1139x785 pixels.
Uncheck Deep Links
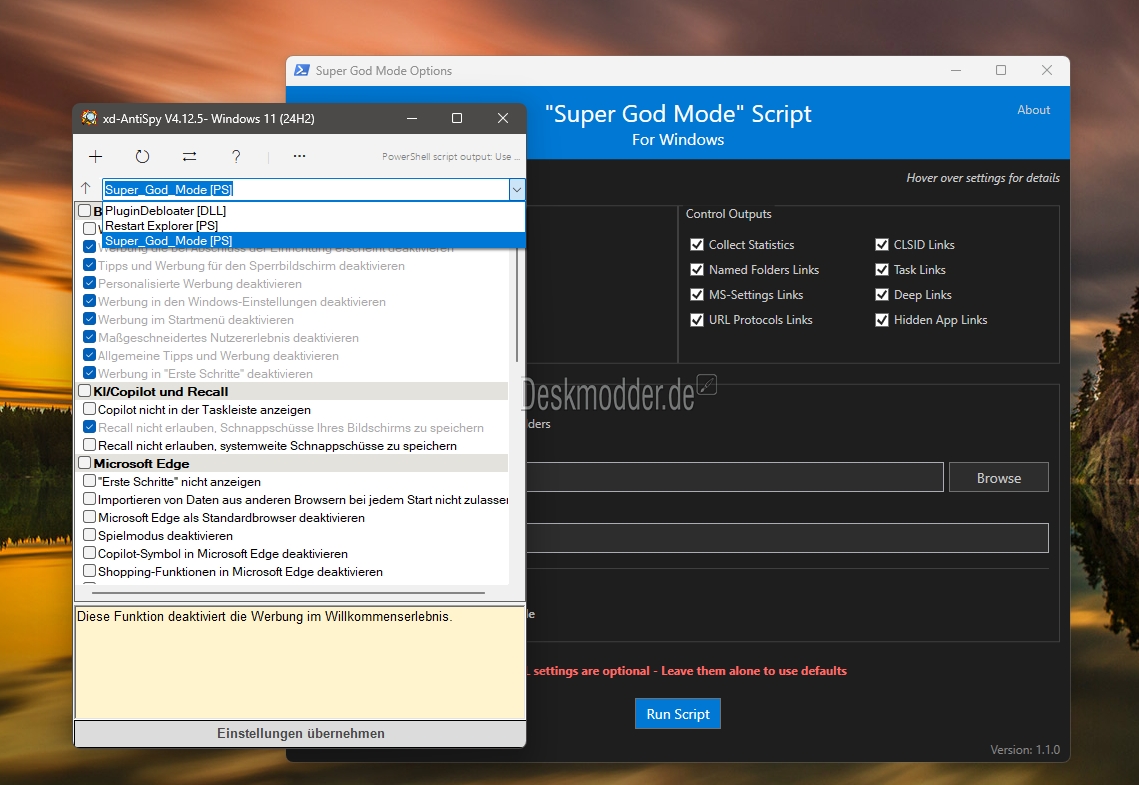(x=882, y=295)
